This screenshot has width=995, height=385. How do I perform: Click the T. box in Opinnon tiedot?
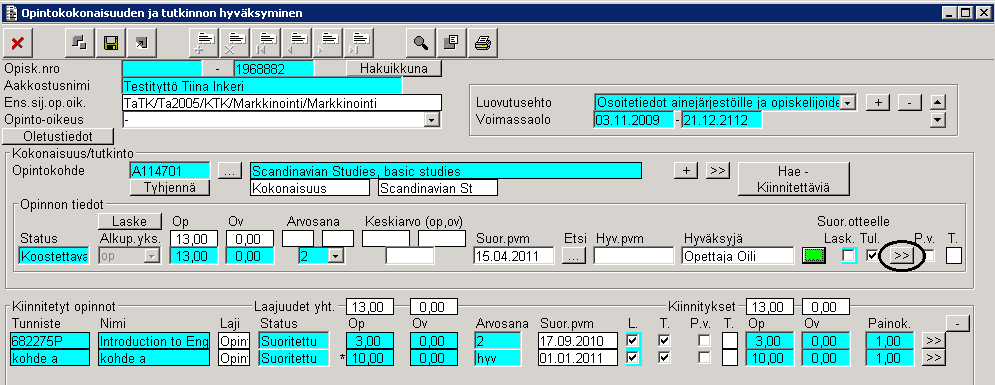(954, 256)
